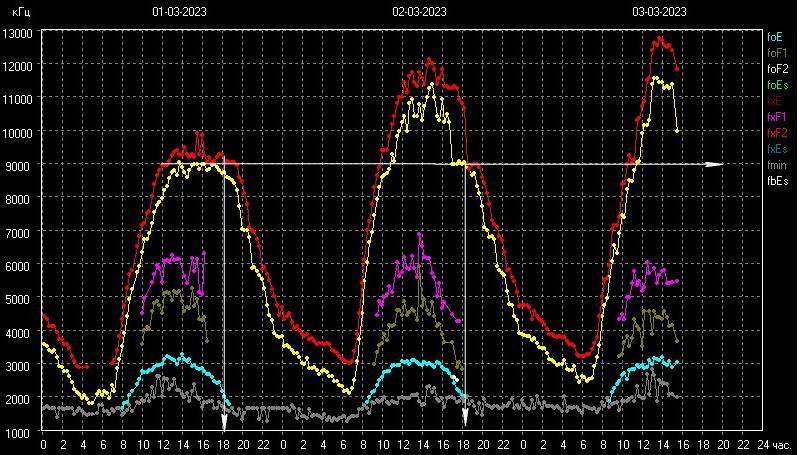Screen dimensions: 799x455
Task: Click the 13000 value on frequency axis
Action: pyautogui.click(x=18, y=33)
